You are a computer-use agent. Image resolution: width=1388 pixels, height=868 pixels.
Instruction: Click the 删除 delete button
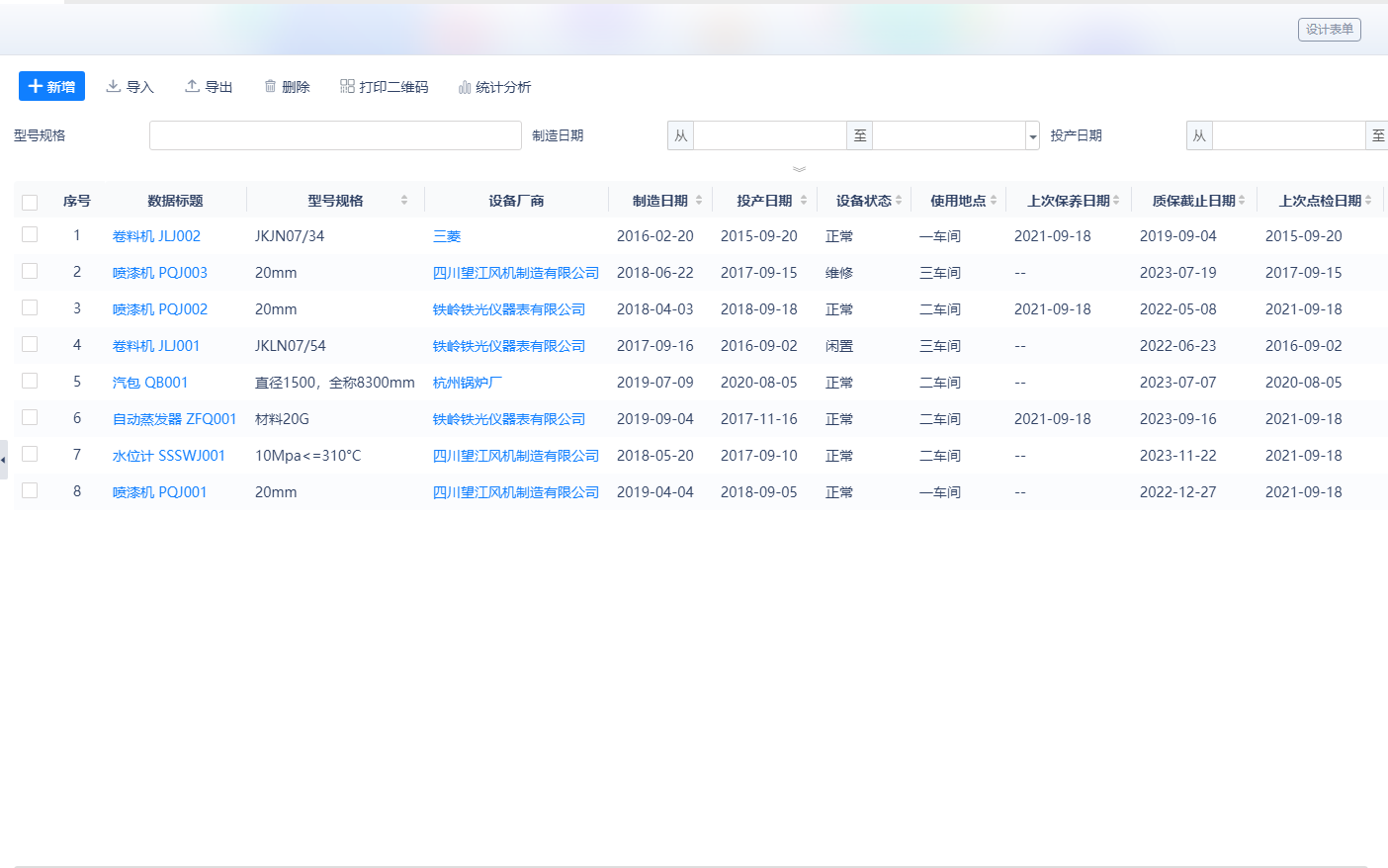(x=287, y=87)
